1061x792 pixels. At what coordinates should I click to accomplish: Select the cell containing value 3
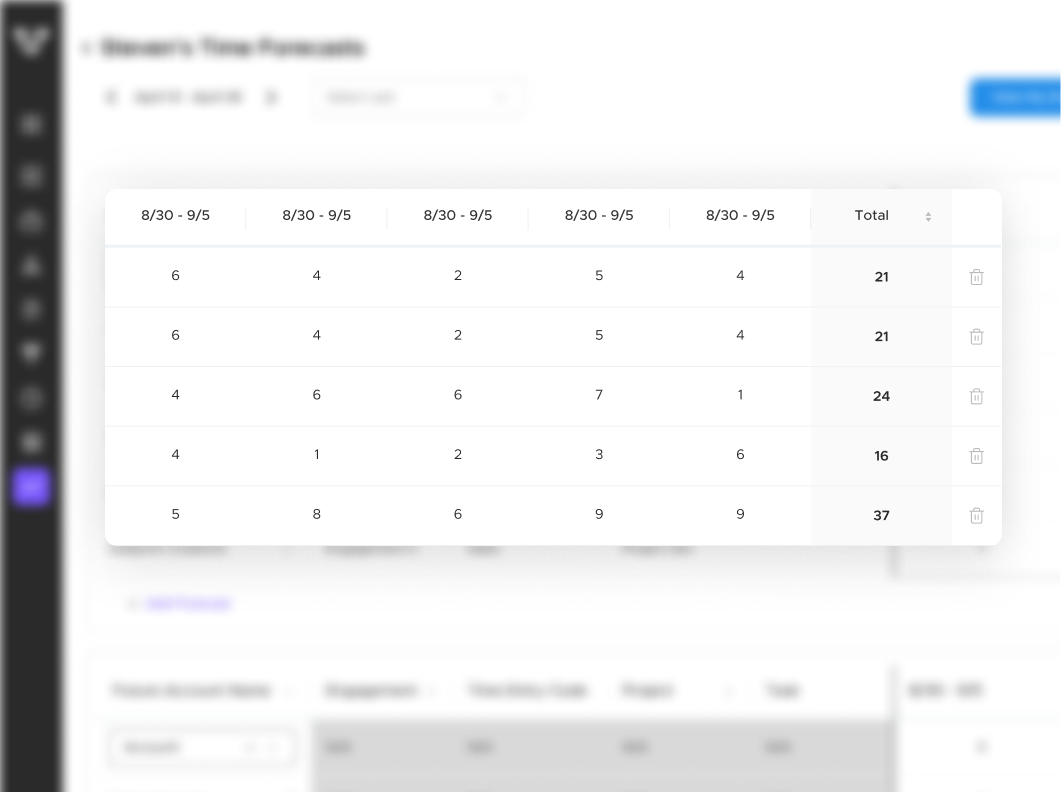click(x=599, y=455)
